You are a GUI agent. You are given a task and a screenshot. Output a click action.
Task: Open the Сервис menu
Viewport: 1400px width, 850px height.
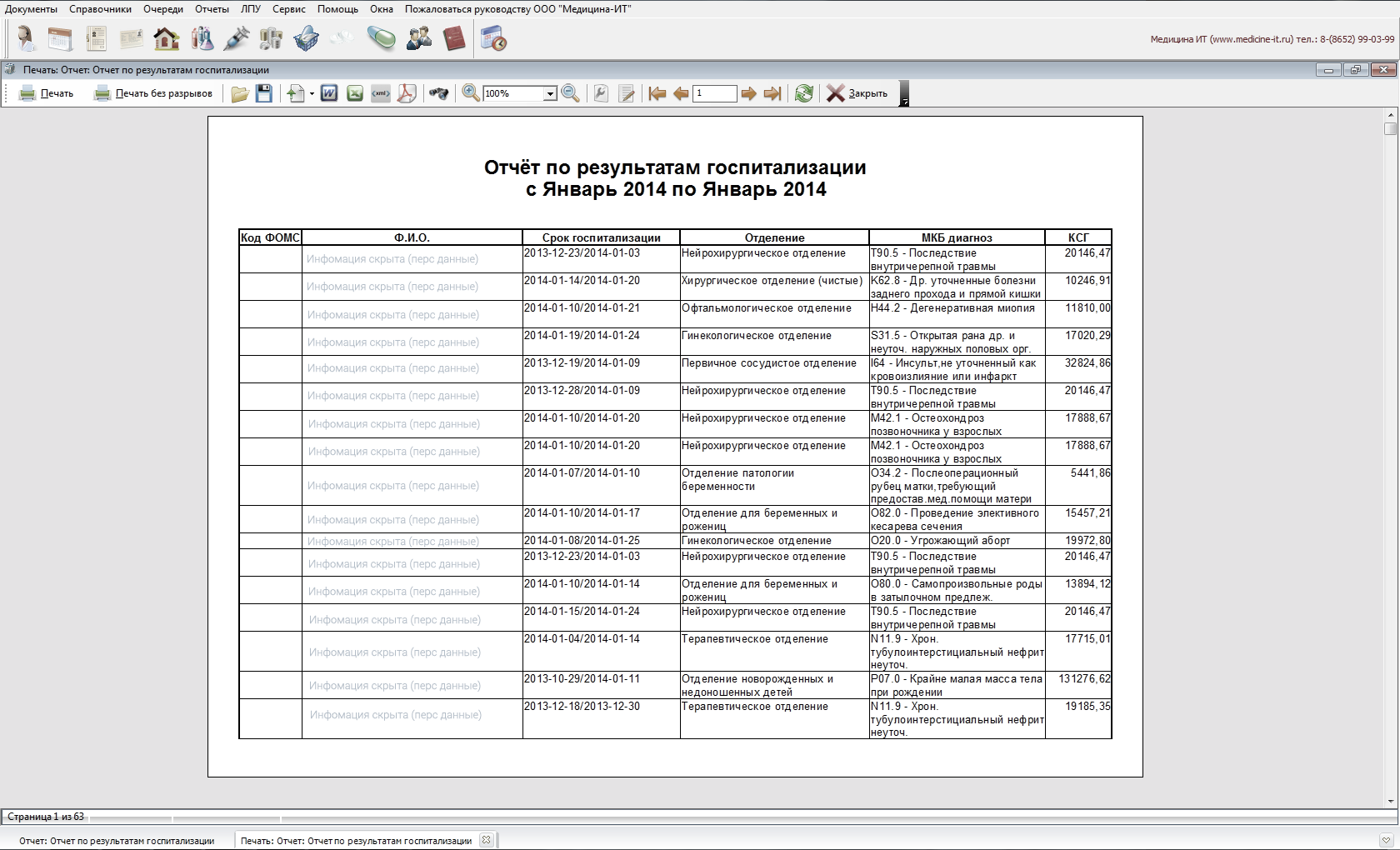(x=289, y=9)
